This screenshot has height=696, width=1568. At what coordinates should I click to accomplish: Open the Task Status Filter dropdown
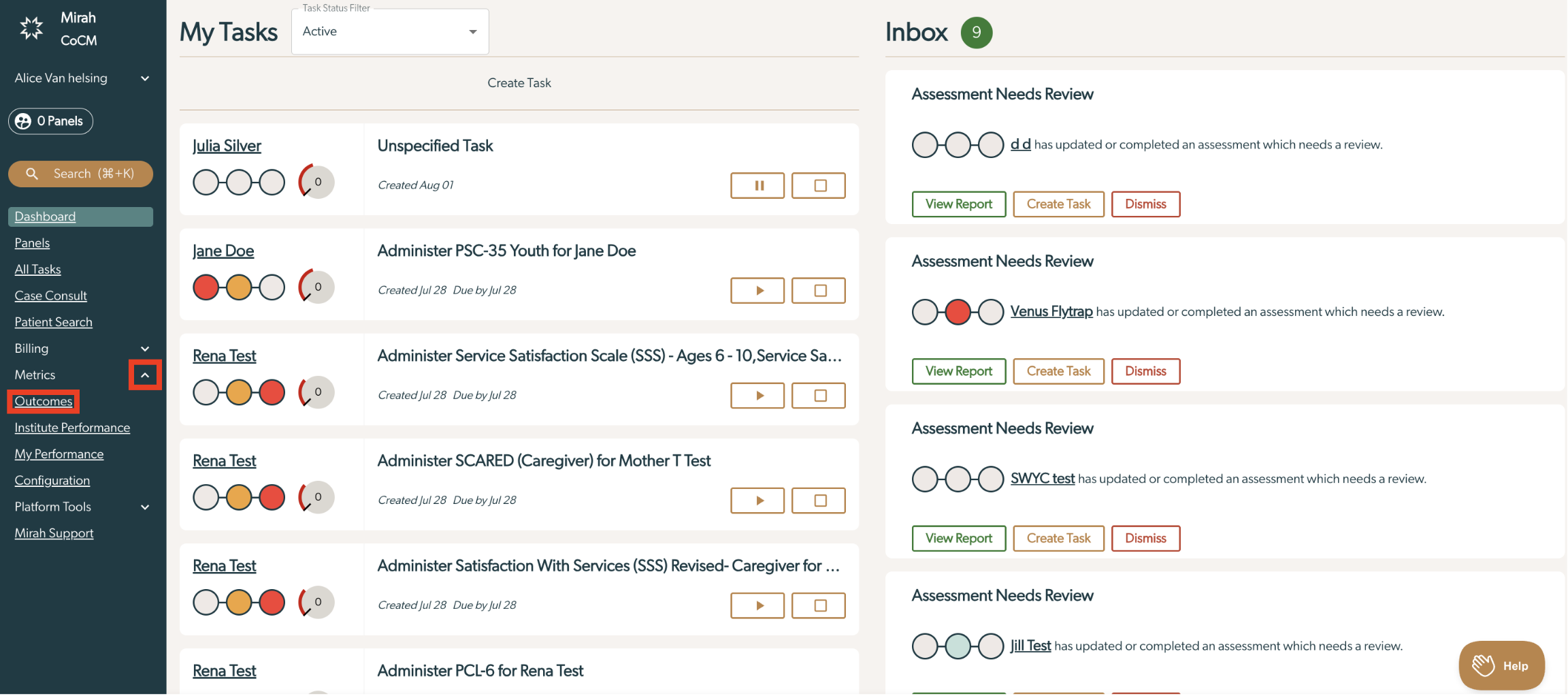(390, 31)
